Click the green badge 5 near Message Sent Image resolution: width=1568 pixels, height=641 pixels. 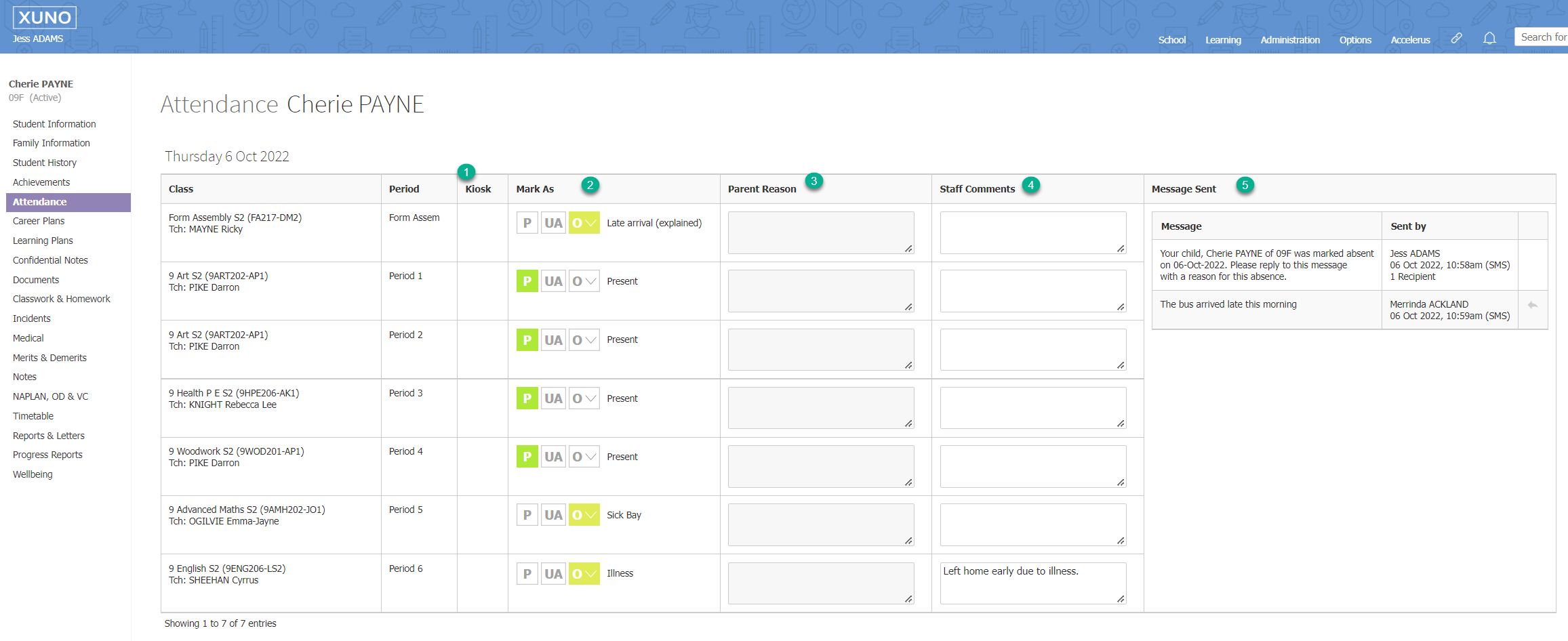coord(1245,186)
